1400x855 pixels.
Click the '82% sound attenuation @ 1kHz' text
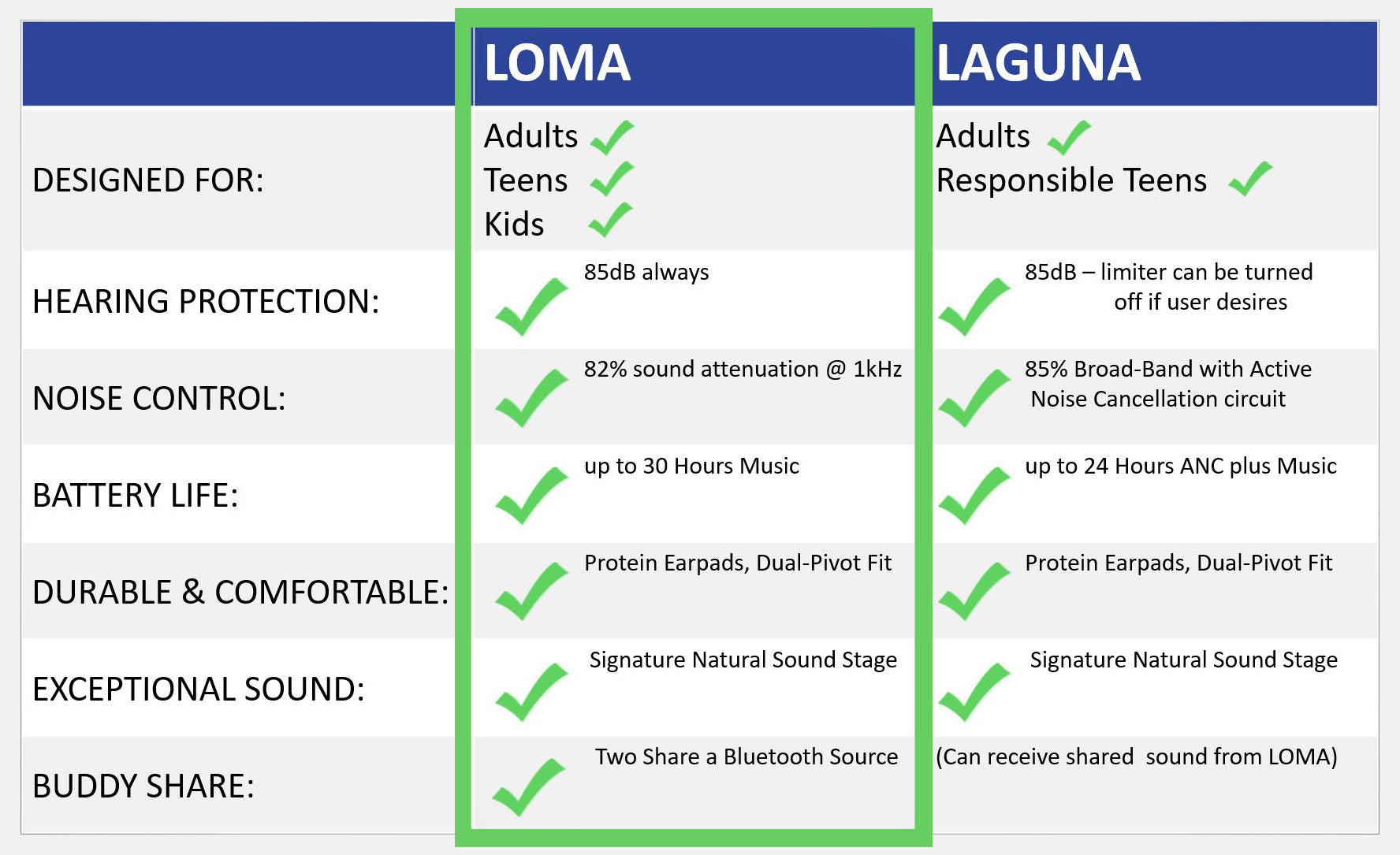point(743,369)
